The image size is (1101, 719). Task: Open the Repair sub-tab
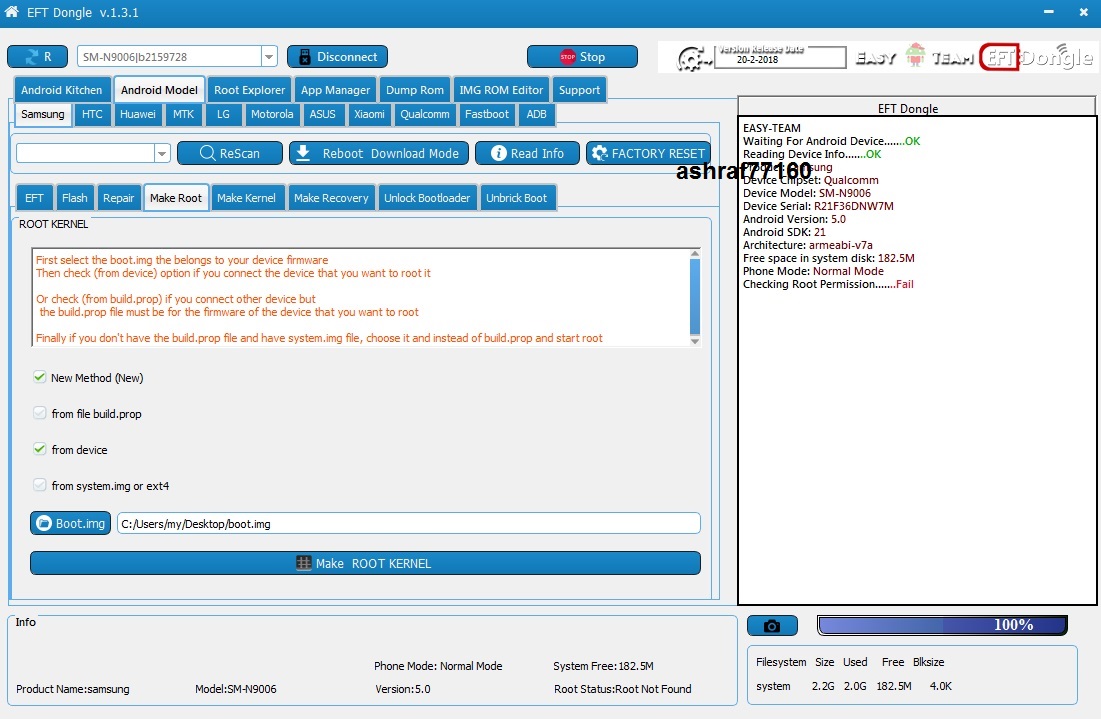point(118,198)
